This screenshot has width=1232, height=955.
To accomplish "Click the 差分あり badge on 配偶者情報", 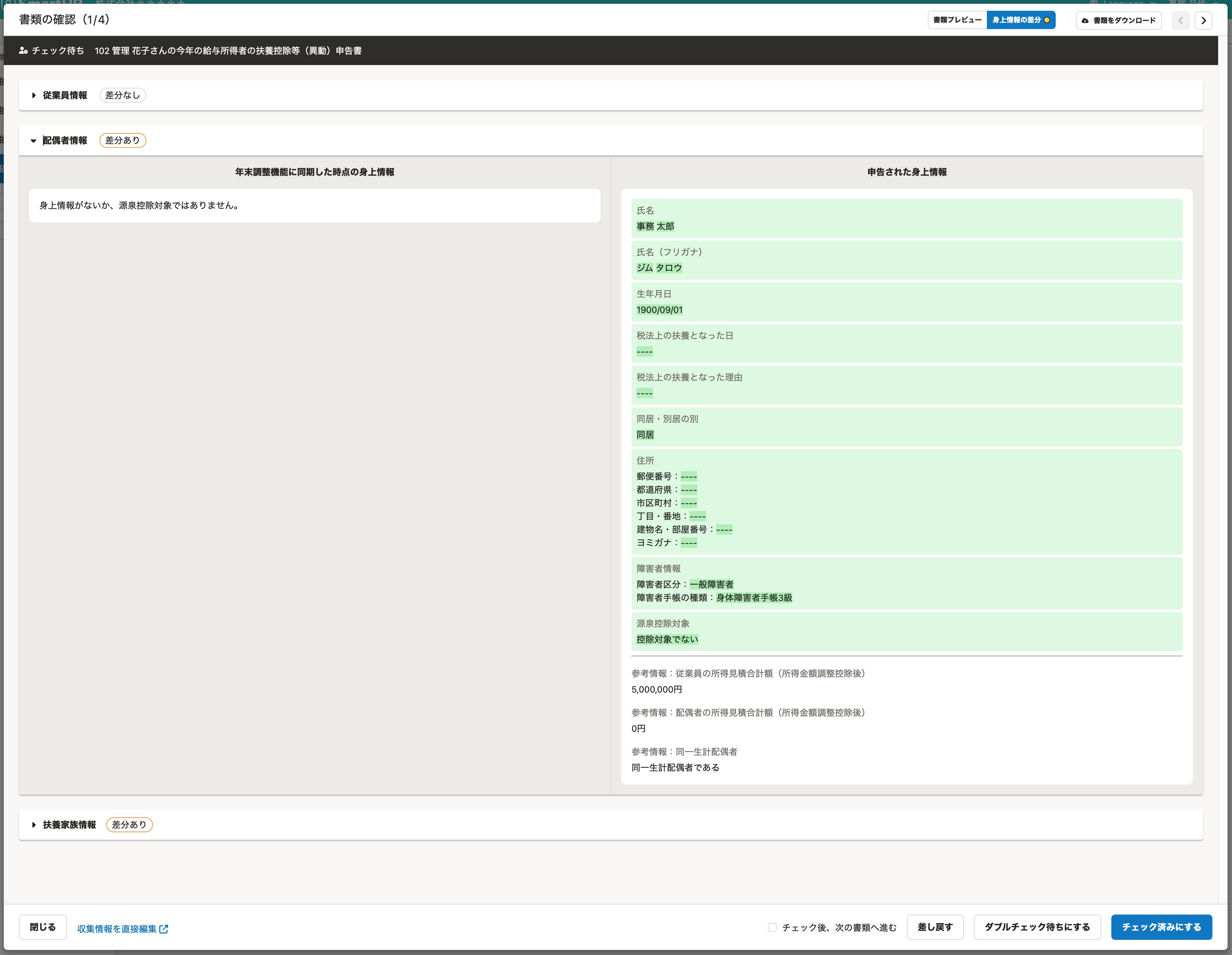I will coord(123,141).
